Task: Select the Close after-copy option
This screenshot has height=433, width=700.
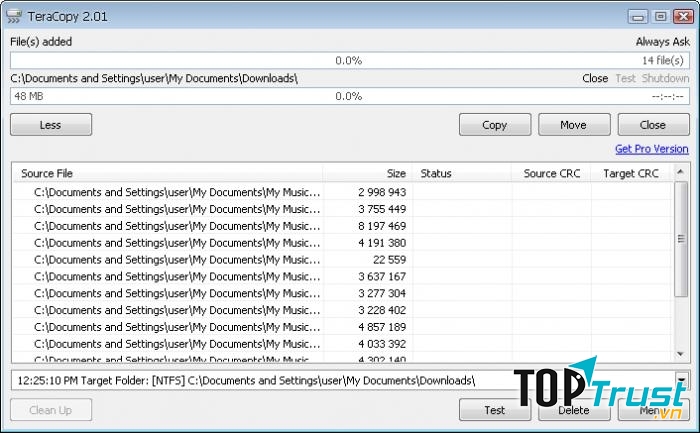Action: [595, 79]
